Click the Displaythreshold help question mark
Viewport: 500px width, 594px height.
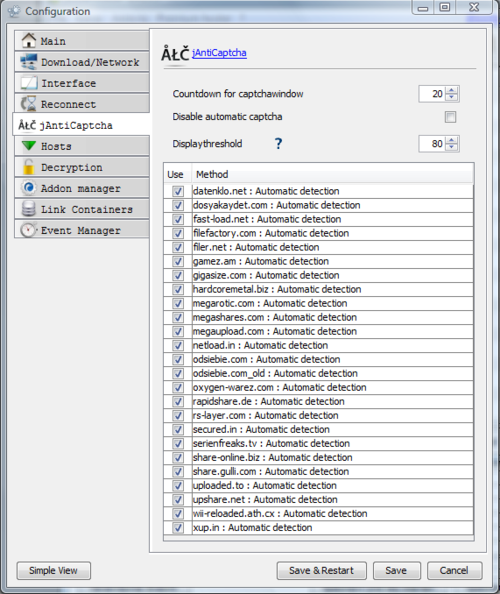(x=278, y=144)
